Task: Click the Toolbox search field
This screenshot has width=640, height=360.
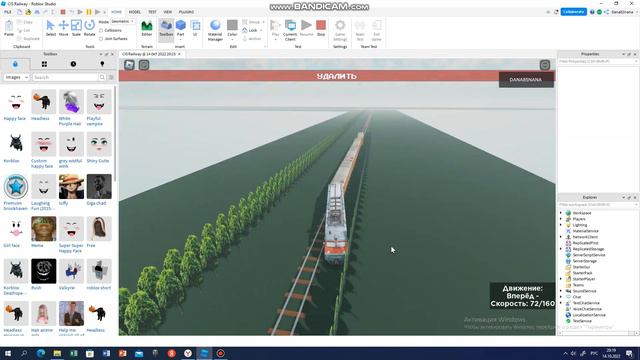Action: tap(65, 77)
